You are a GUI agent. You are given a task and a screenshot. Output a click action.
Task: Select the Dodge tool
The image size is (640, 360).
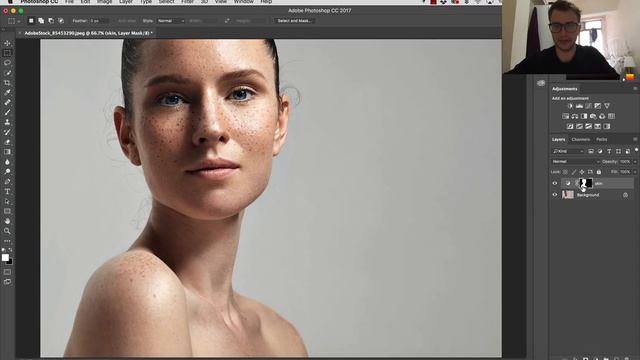[x=7, y=171]
